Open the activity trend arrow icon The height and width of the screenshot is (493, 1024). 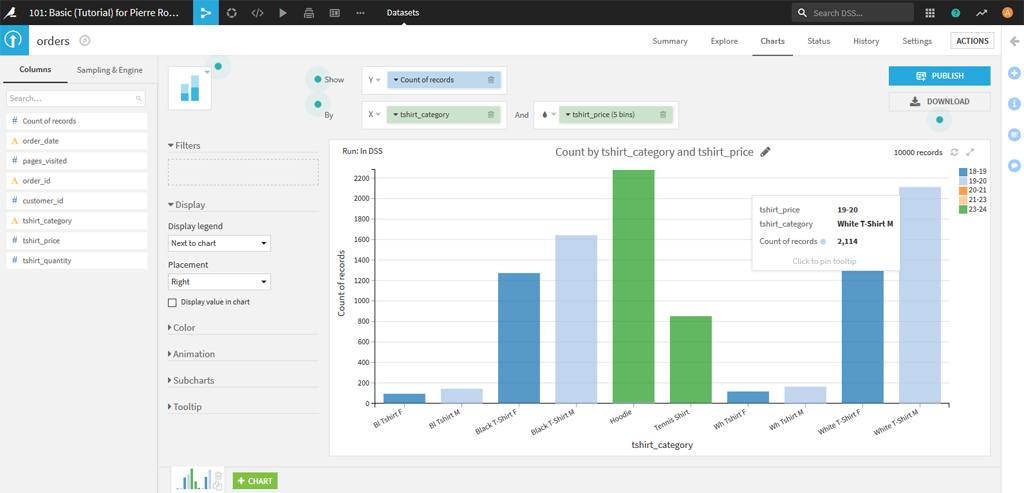(x=981, y=12)
